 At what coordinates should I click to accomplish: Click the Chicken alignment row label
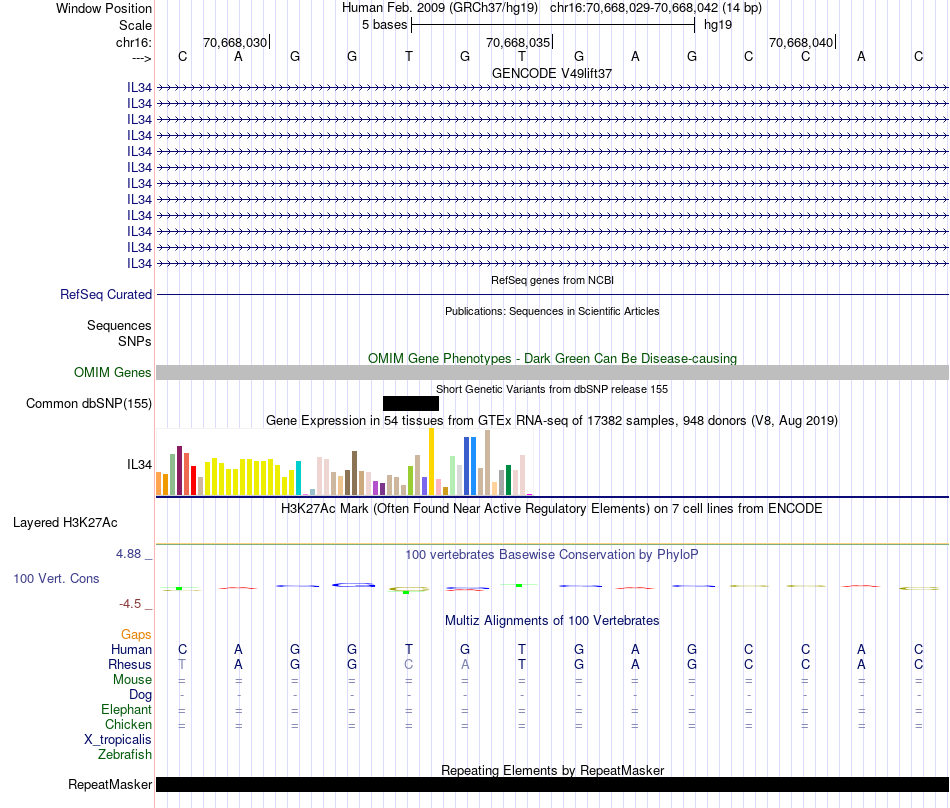click(128, 724)
